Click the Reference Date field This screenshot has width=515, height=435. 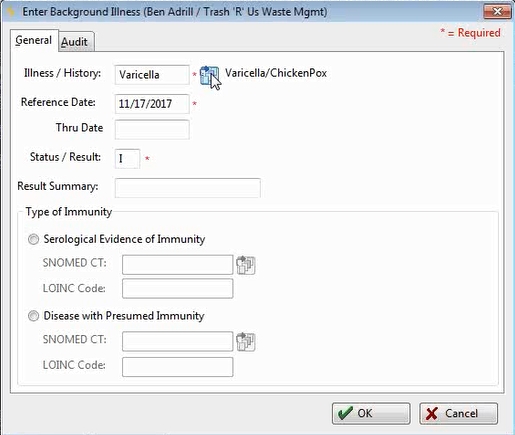pos(152,104)
